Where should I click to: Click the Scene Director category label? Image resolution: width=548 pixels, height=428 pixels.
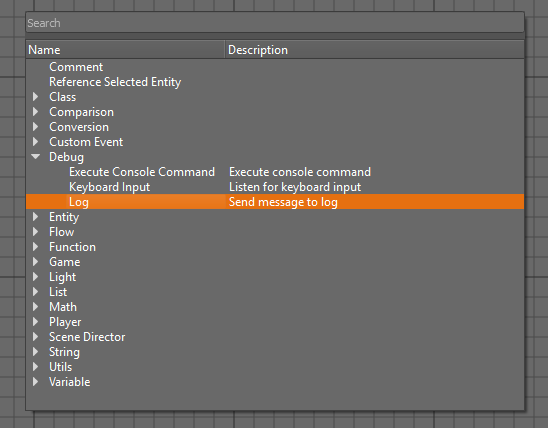(x=87, y=337)
